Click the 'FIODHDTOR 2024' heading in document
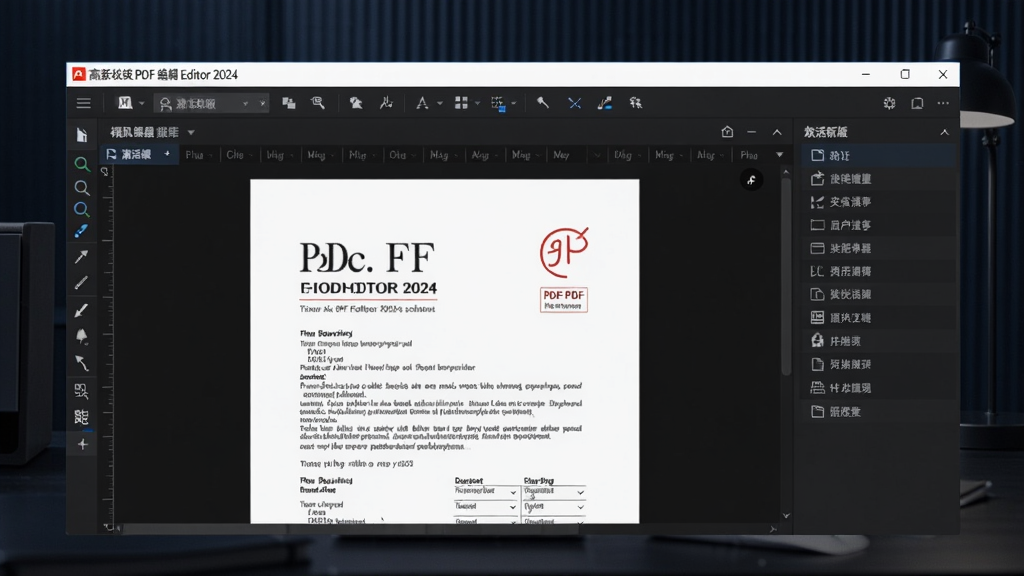1024x576 pixels. coord(368,288)
